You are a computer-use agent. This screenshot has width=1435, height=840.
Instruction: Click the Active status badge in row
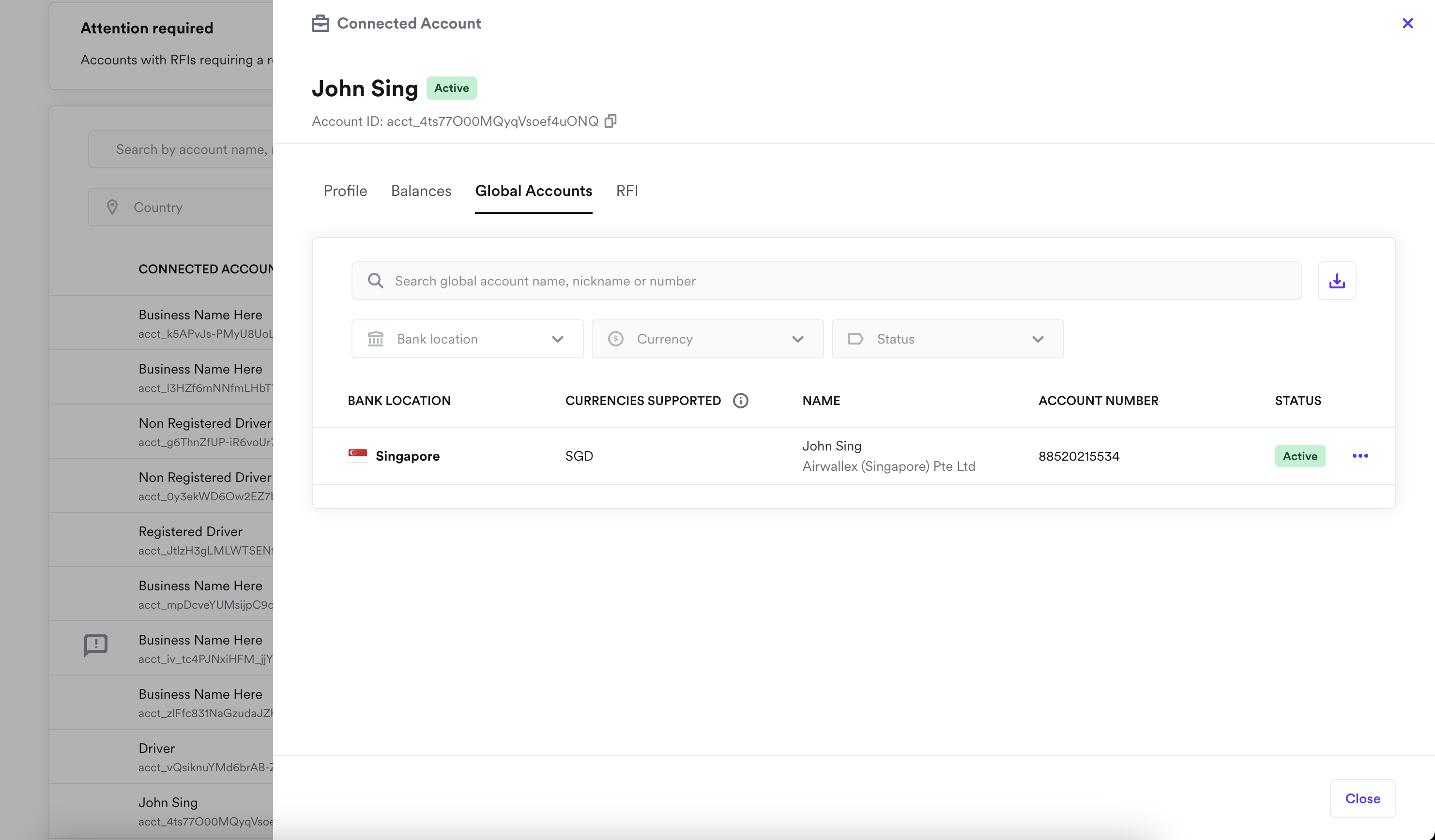point(1299,456)
